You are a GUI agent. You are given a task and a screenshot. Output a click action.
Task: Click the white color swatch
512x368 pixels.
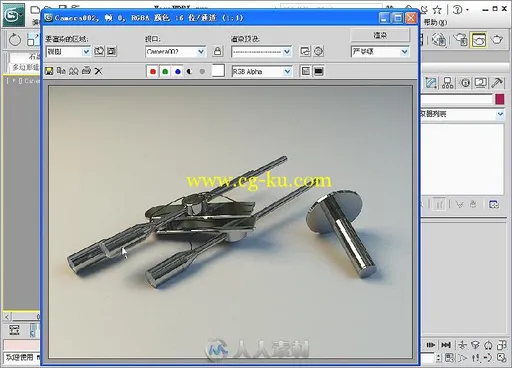[218, 71]
